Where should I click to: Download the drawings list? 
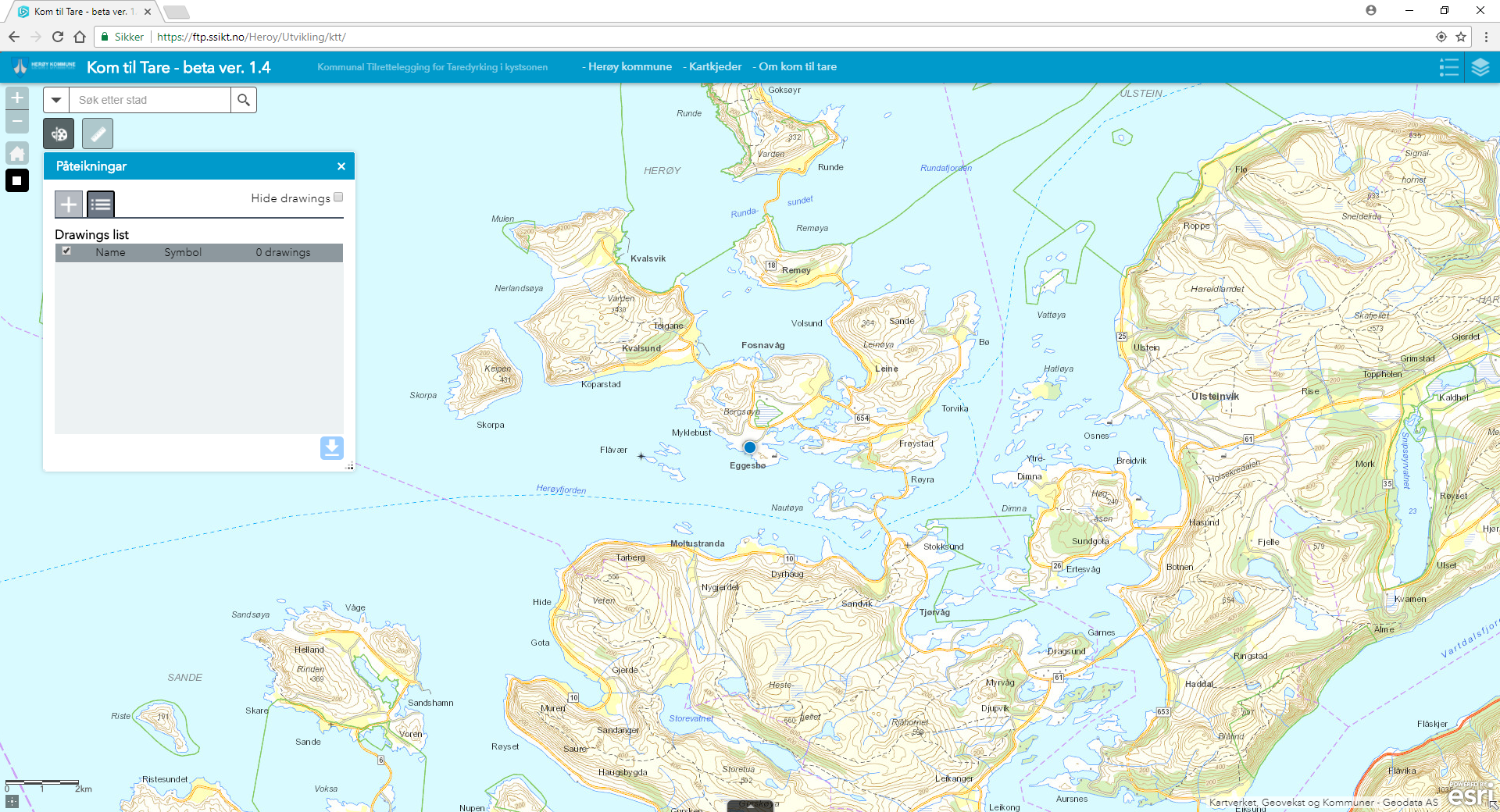point(331,447)
